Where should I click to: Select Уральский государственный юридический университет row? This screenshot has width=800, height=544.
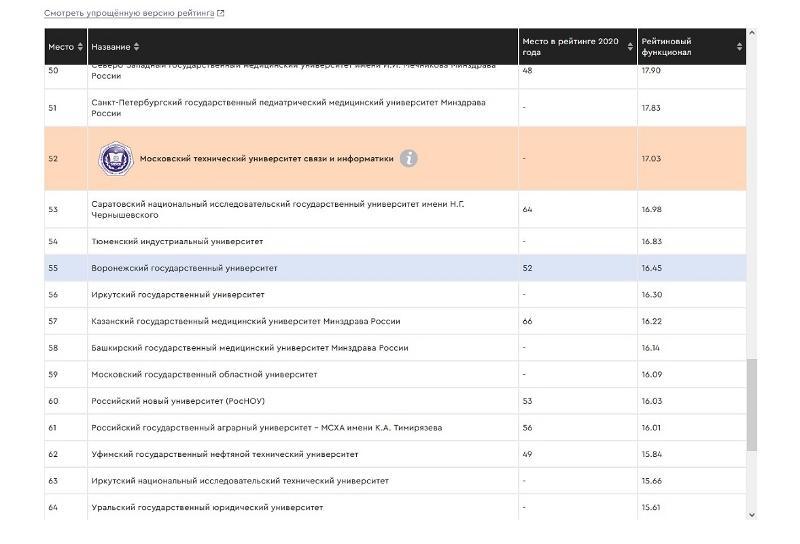coord(207,507)
